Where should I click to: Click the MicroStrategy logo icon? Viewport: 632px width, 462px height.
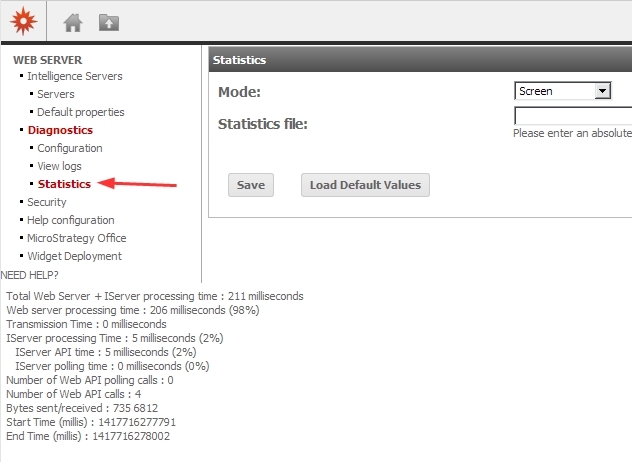[20, 21]
